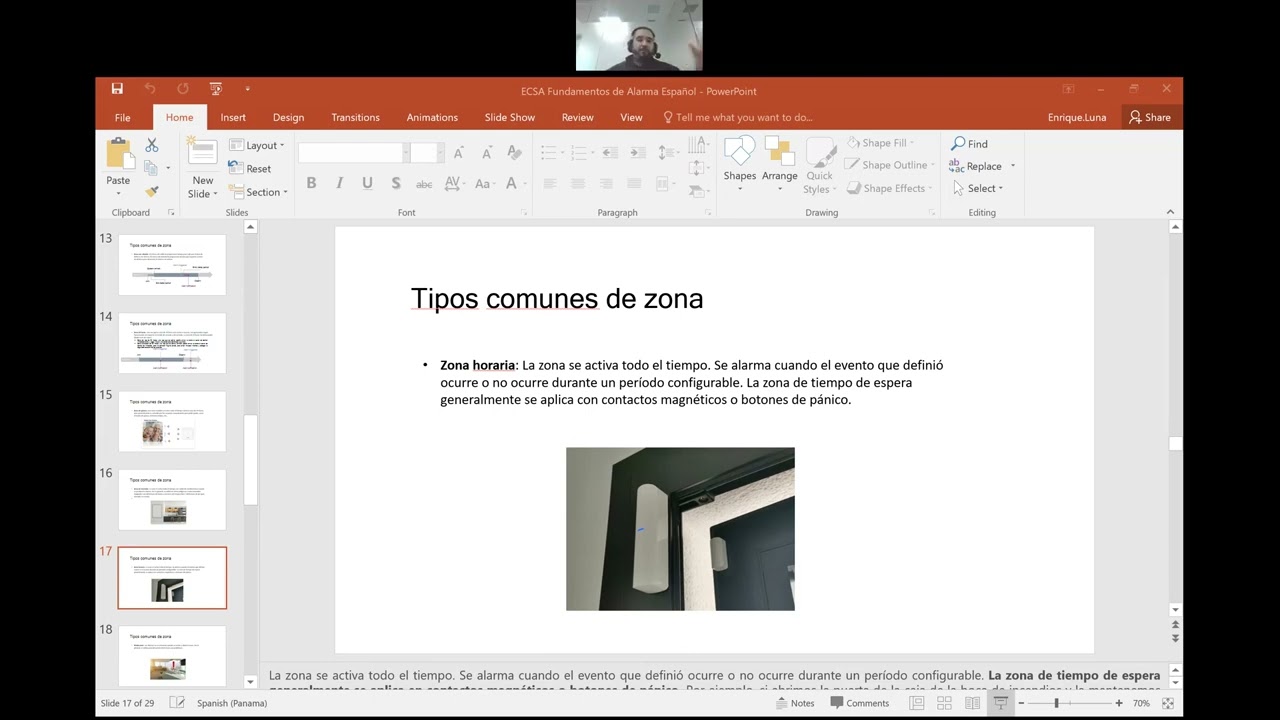Viewport: 1280px width, 720px height.
Task: Click the Find magnifier button
Action: pyautogui.click(x=969, y=144)
